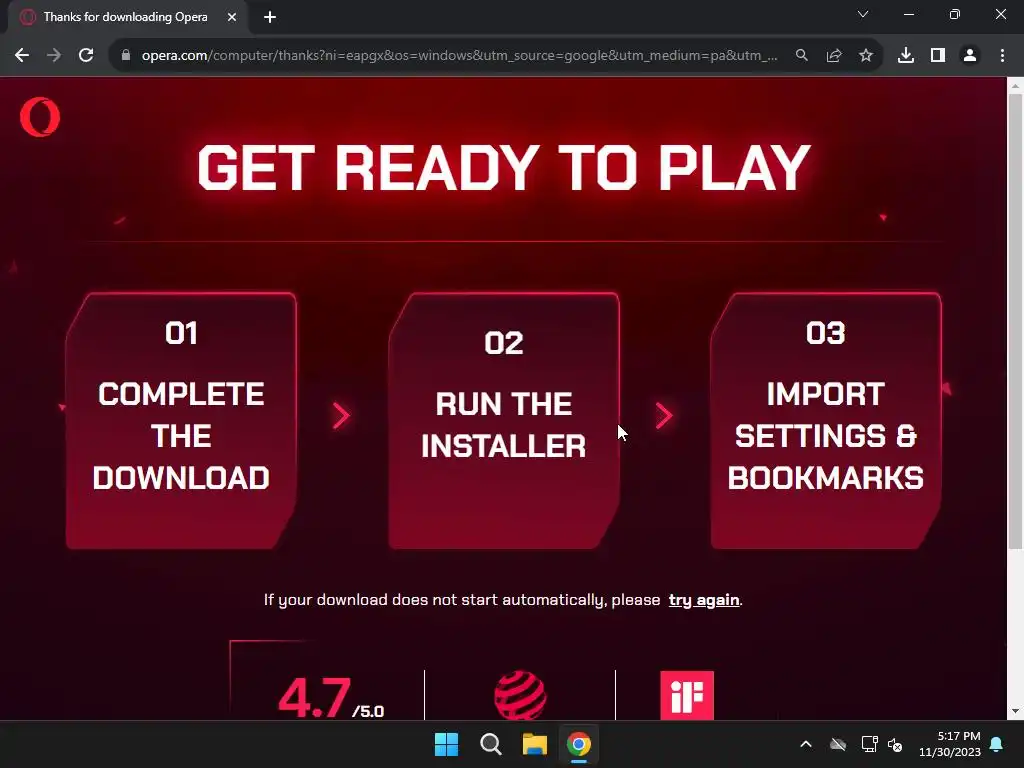The height and width of the screenshot is (768, 1024).
Task: Expand the tab search dropdown
Action: [x=863, y=14]
